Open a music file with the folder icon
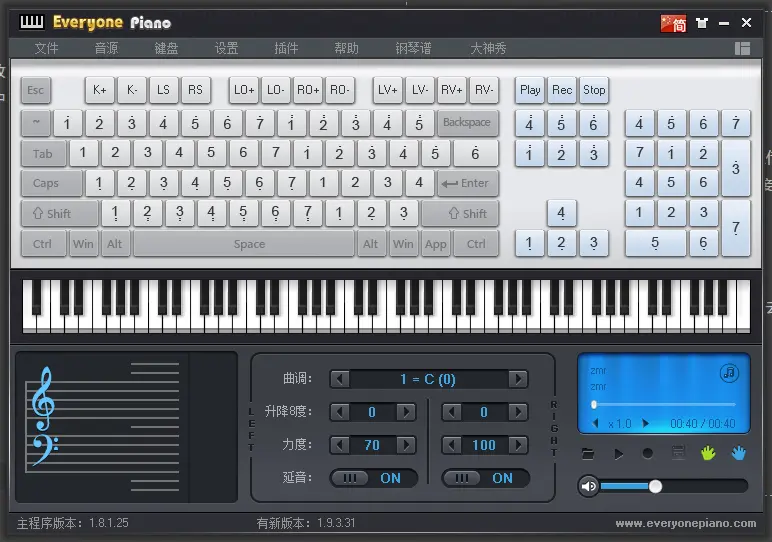This screenshot has height=542, width=772. (588, 453)
